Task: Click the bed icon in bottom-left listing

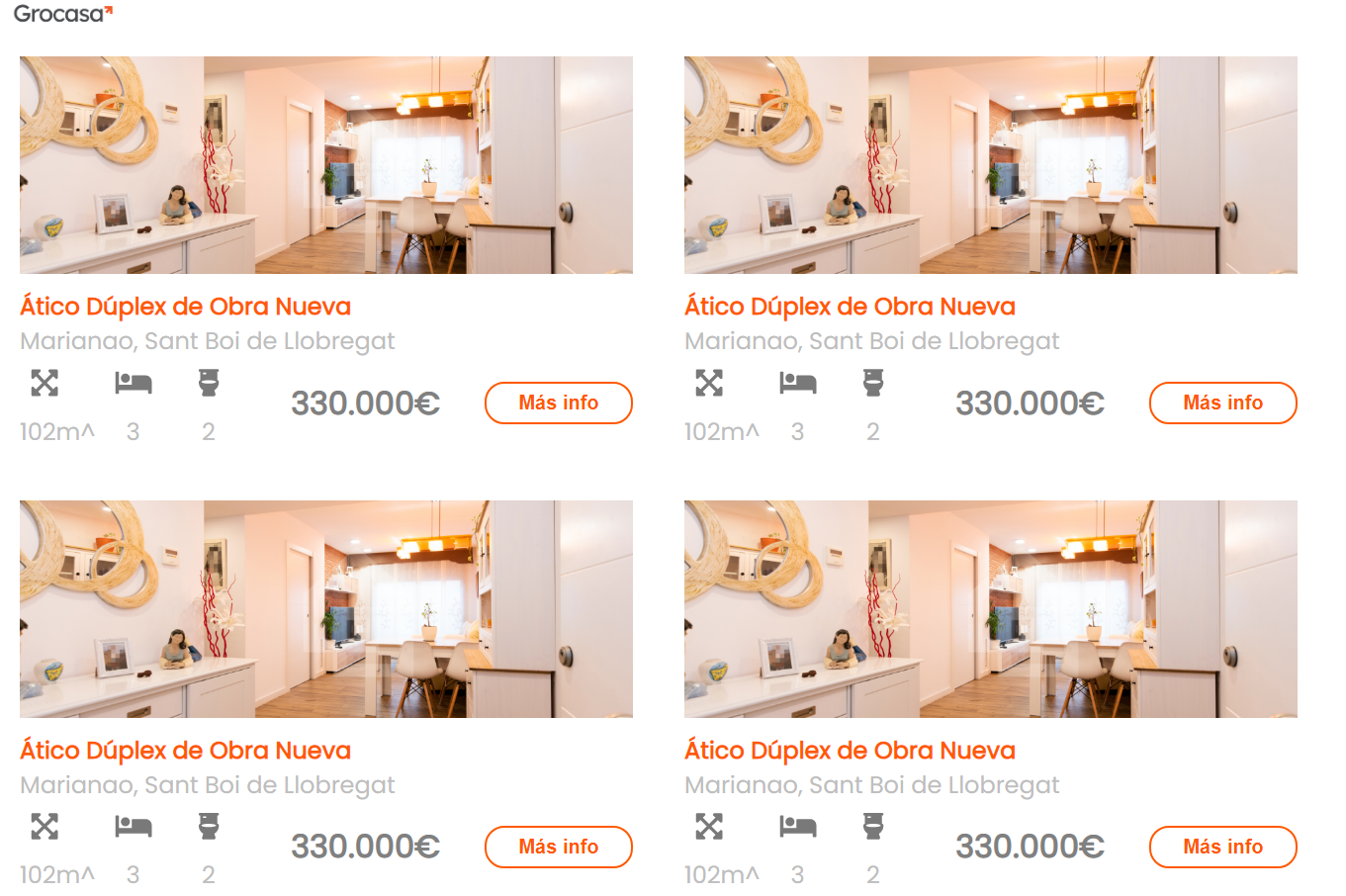Action: [x=134, y=826]
